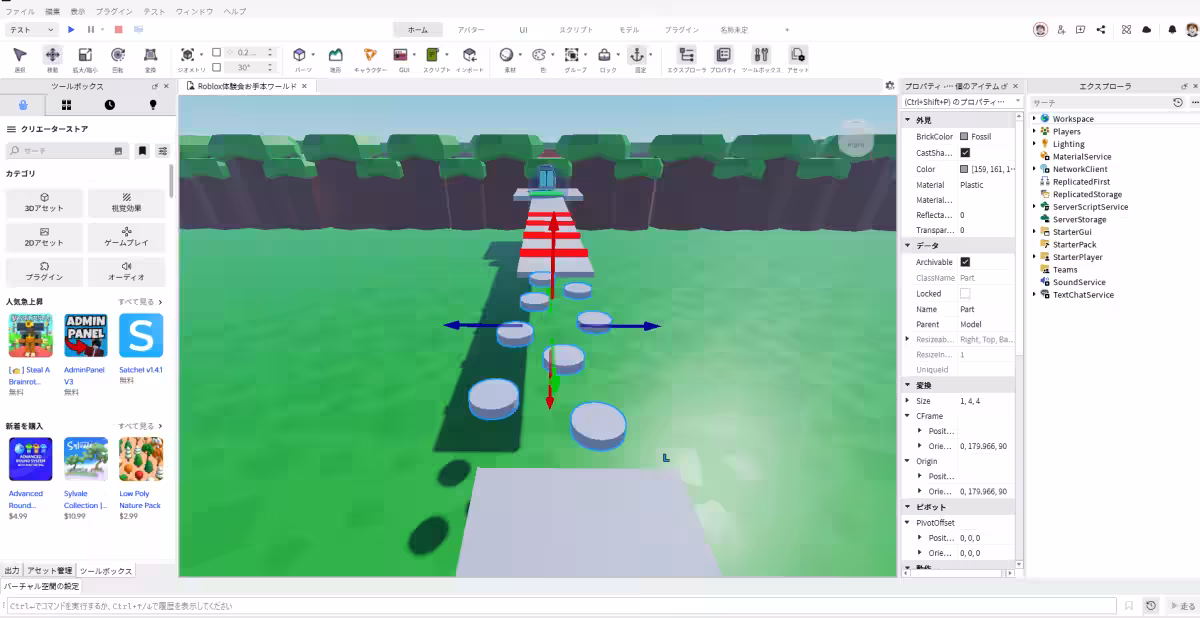Image resolution: width=1200 pixels, height=618 pixels.
Task: Open the recent clock tab in Toolbox
Action: (x=110, y=104)
